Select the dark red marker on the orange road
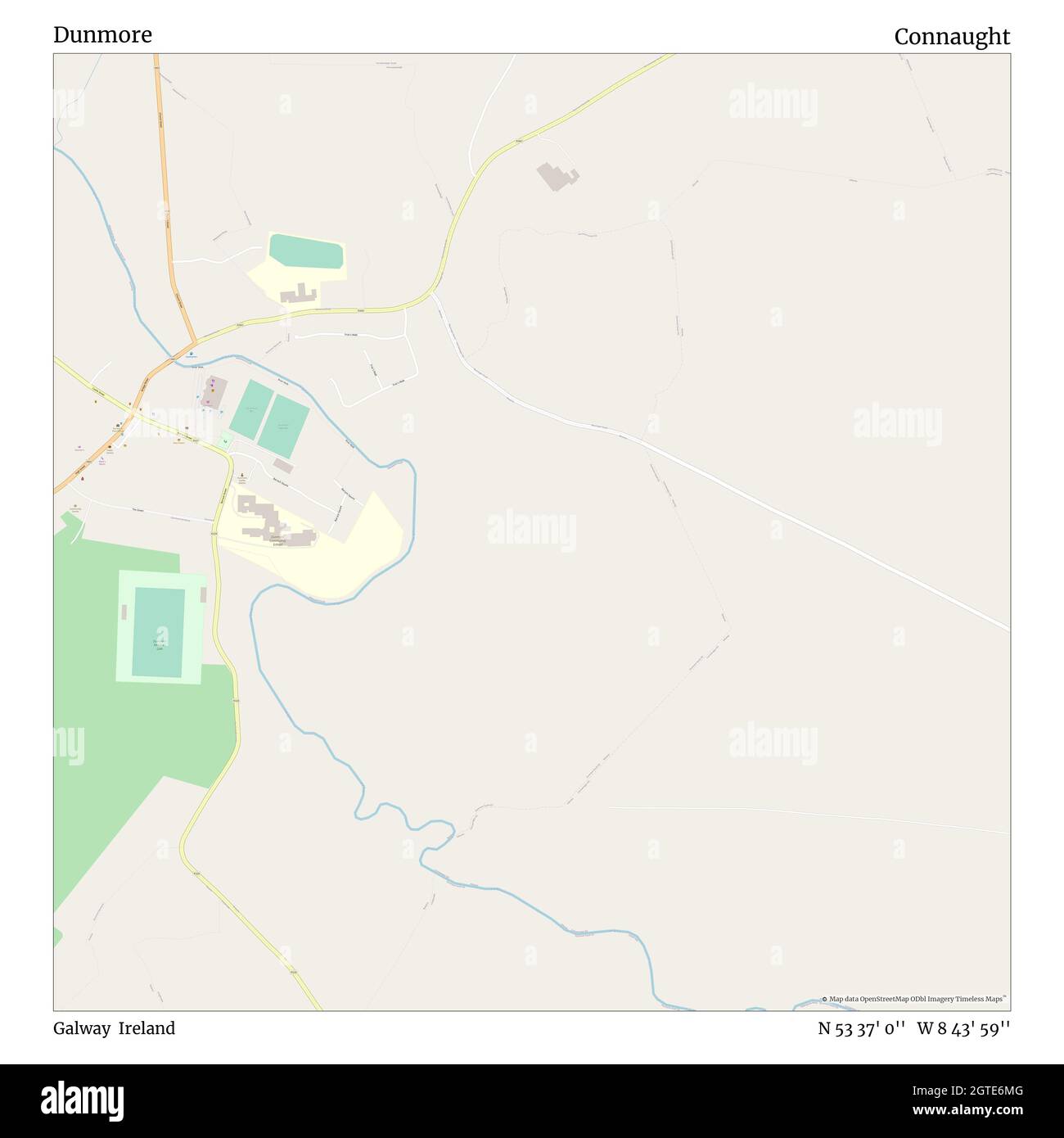 [x=82, y=478]
